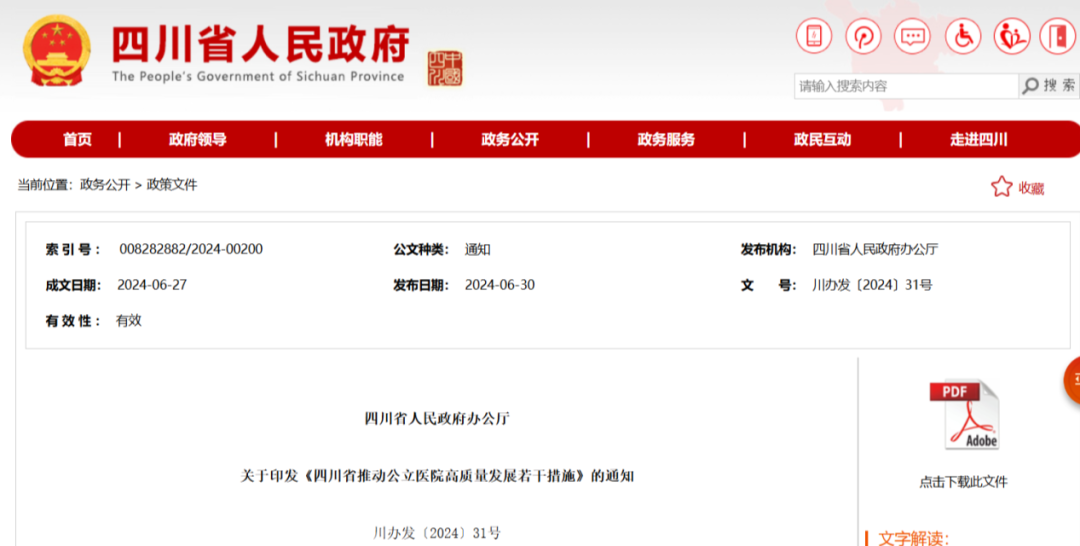1080x546 pixels.
Task: Enable accessibility mode via wheelchair icon
Action: click(962, 36)
